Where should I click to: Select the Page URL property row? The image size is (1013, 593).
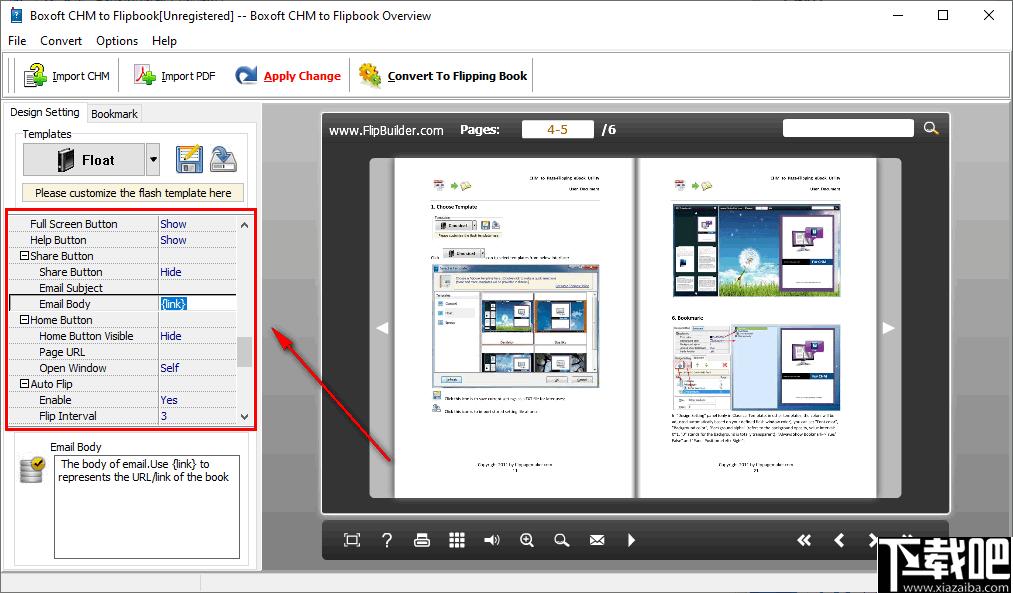(123, 352)
